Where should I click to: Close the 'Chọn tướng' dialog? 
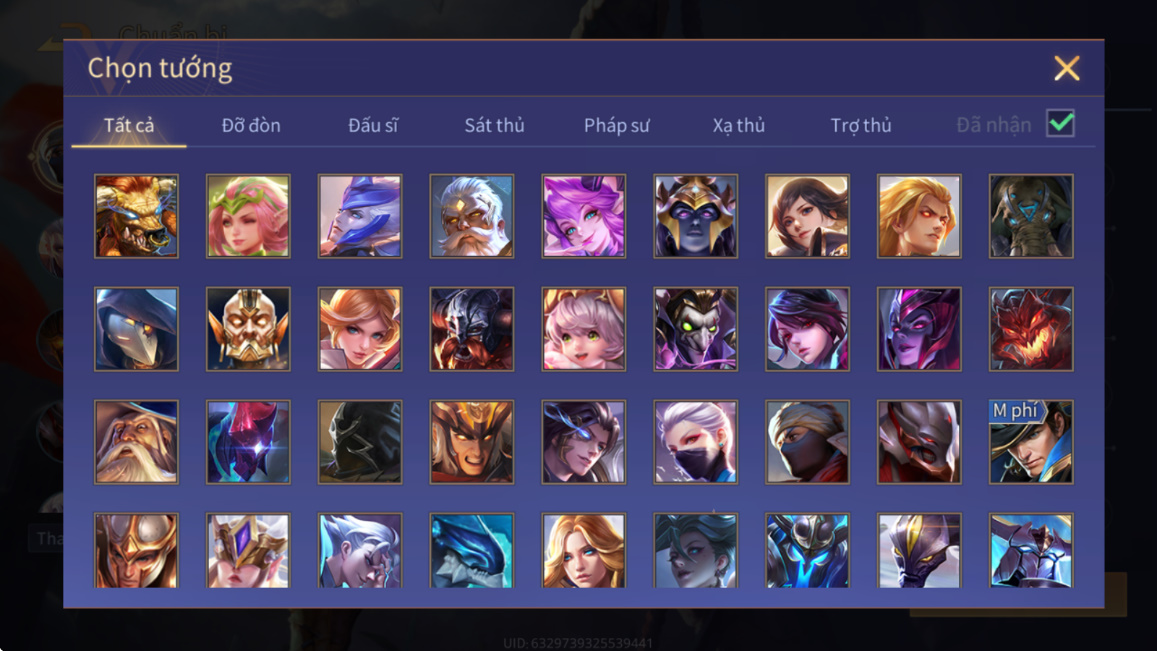click(1066, 69)
